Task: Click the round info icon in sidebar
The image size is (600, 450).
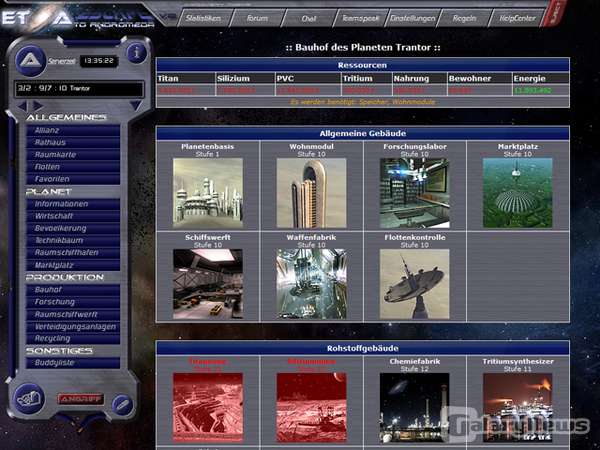Action: click(137, 53)
